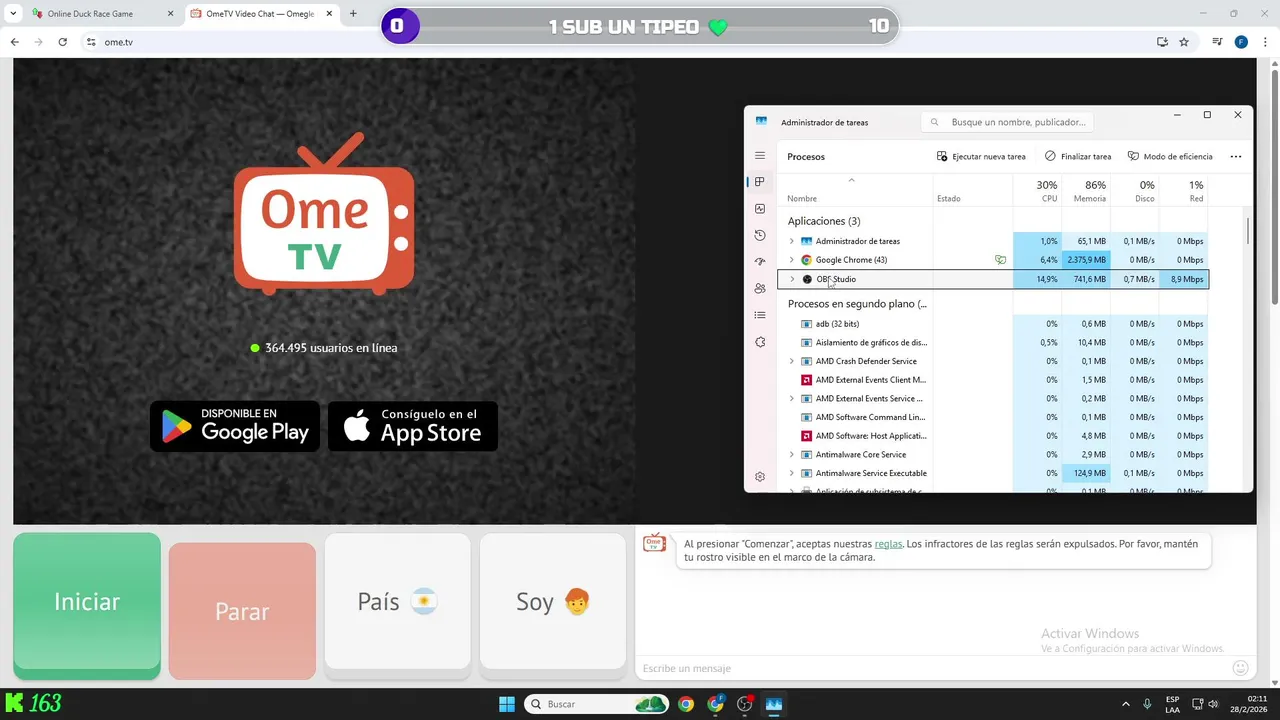The width and height of the screenshot is (1280, 720).
Task: Click the Google Play download badge
Action: (x=235, y=426)
